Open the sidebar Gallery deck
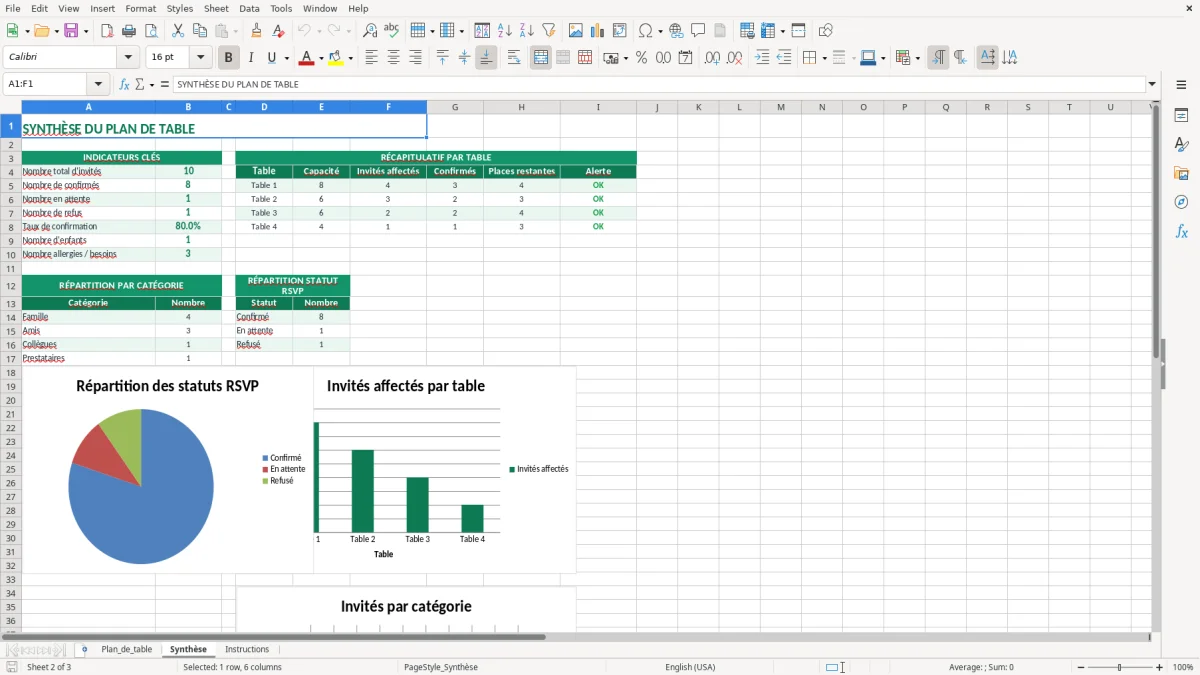Image resolution: width=1200 pixels, height=675 pixels. click(1181, 174)
